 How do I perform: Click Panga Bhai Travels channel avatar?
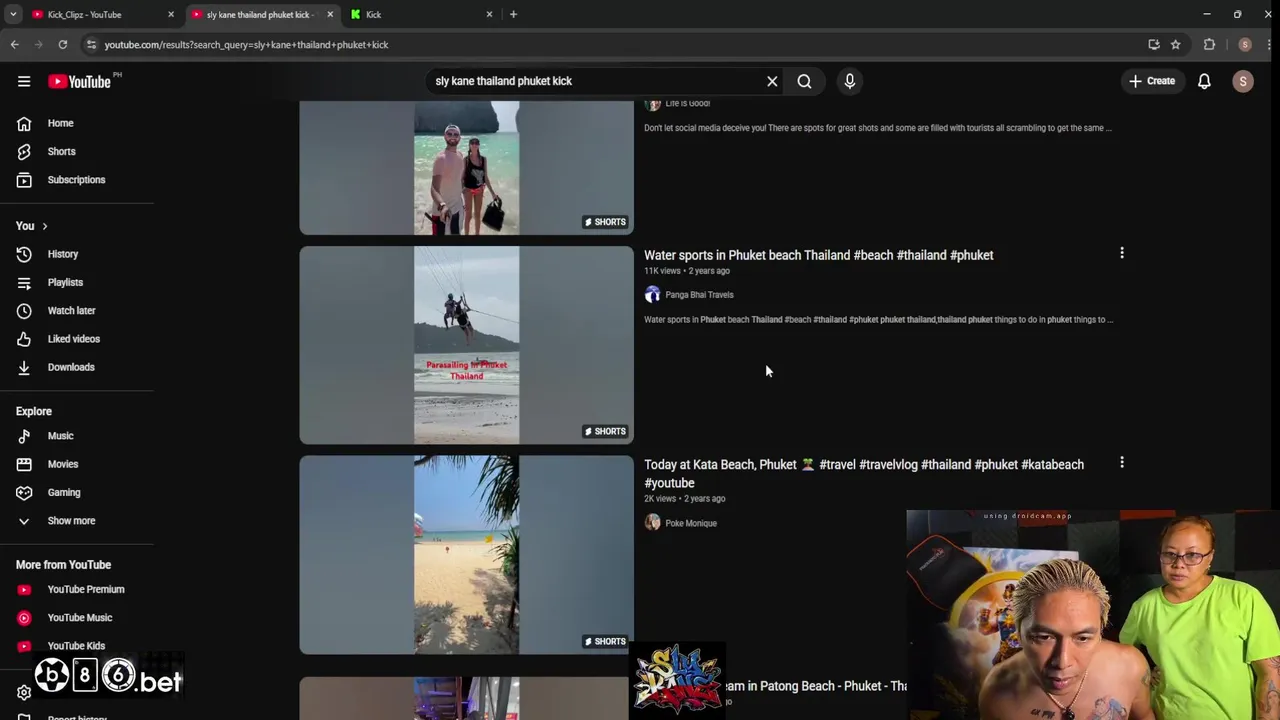pyautogui.click(x=652, y=295)
